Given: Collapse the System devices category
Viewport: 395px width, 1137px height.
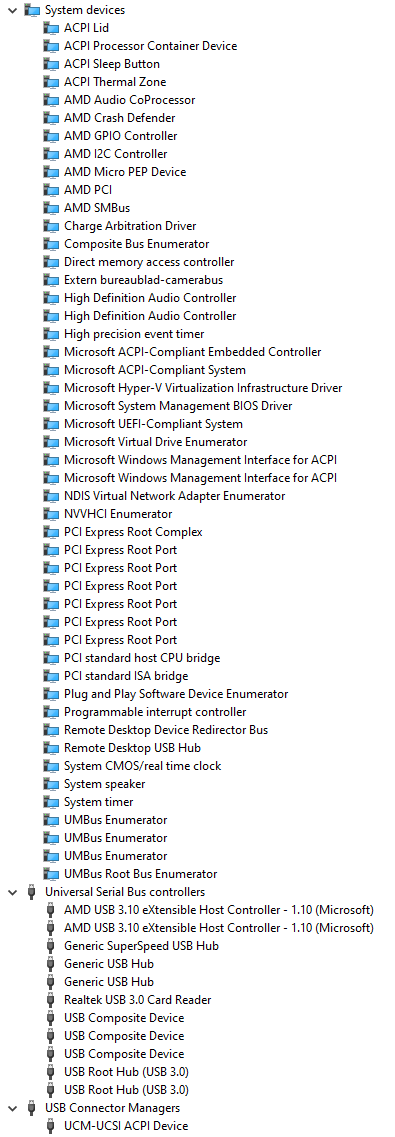Looking at the screenshot, I should pyautogui.click(x=12, y=10).
